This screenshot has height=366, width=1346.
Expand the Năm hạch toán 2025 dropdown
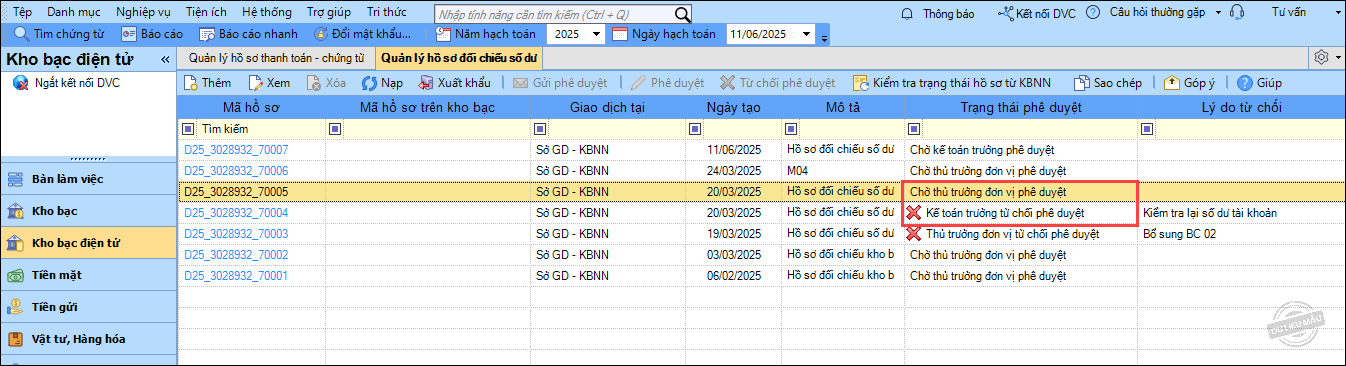596,34
